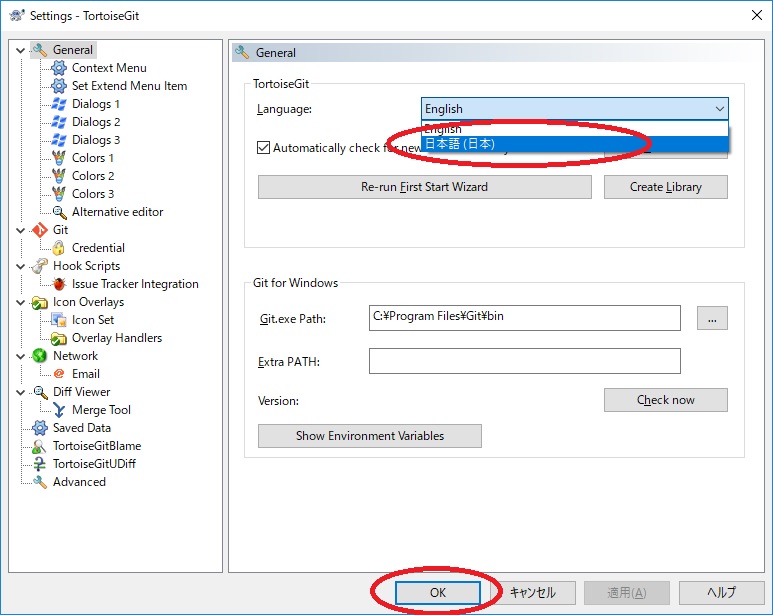Click the Colors 3 palette icon

[59, 194]
